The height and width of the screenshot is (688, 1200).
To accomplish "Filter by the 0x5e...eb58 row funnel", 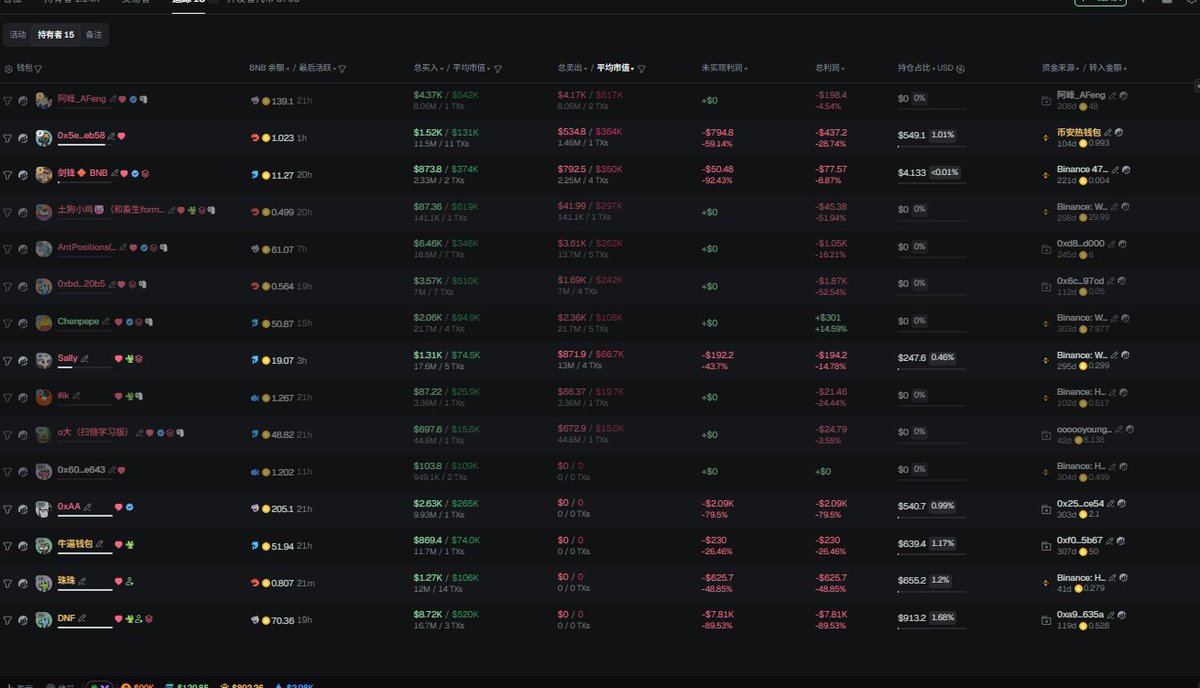I will point(8,137).
